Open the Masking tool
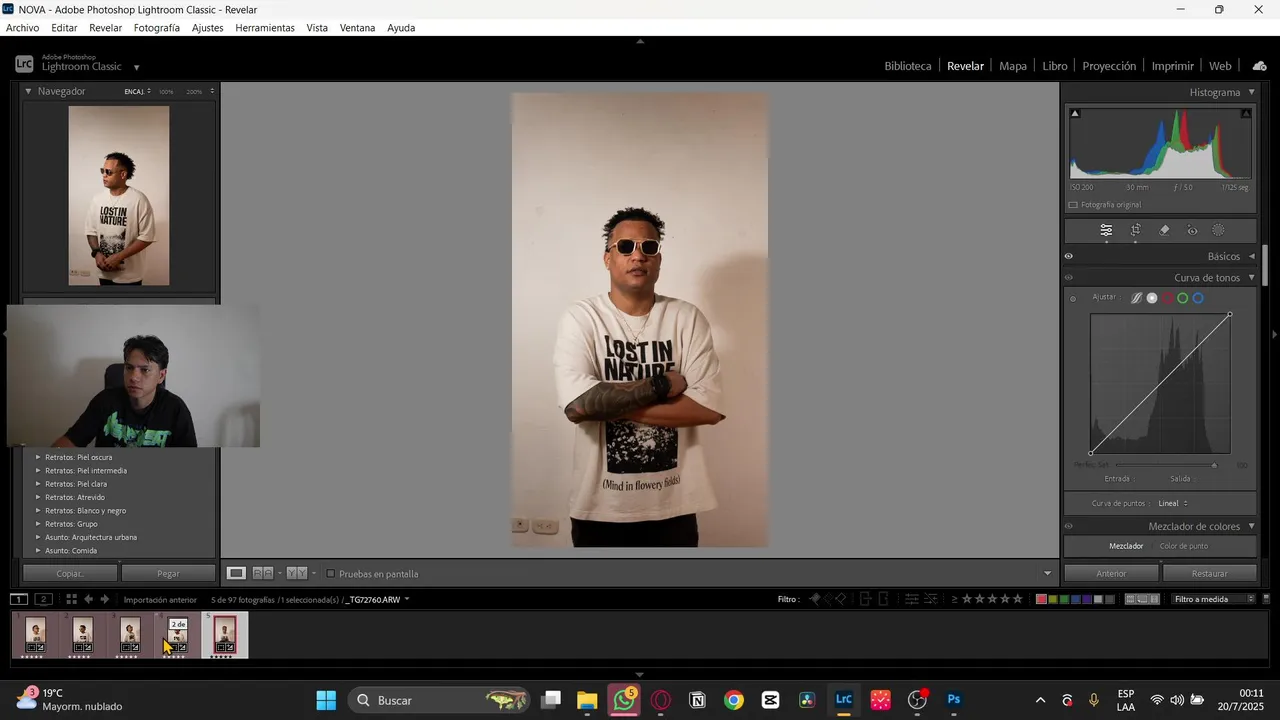This screenshot has height=720, width=1280. tap(1218, 230)
